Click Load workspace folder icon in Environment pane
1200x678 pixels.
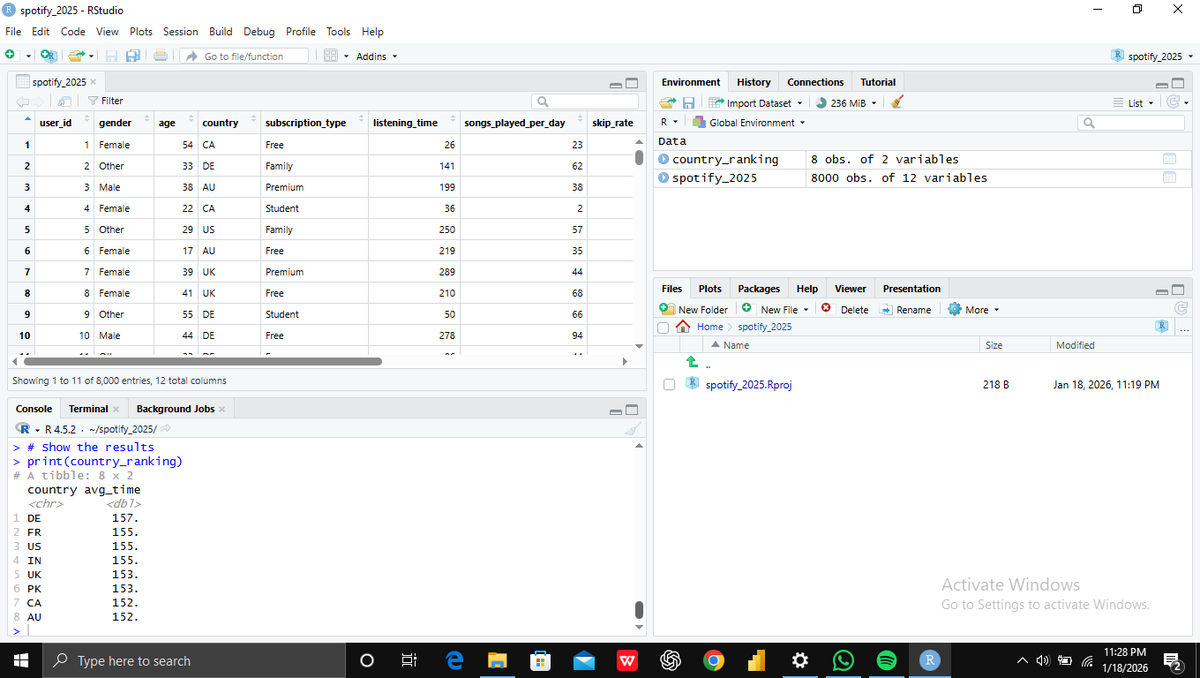click(x=670, y=103)
